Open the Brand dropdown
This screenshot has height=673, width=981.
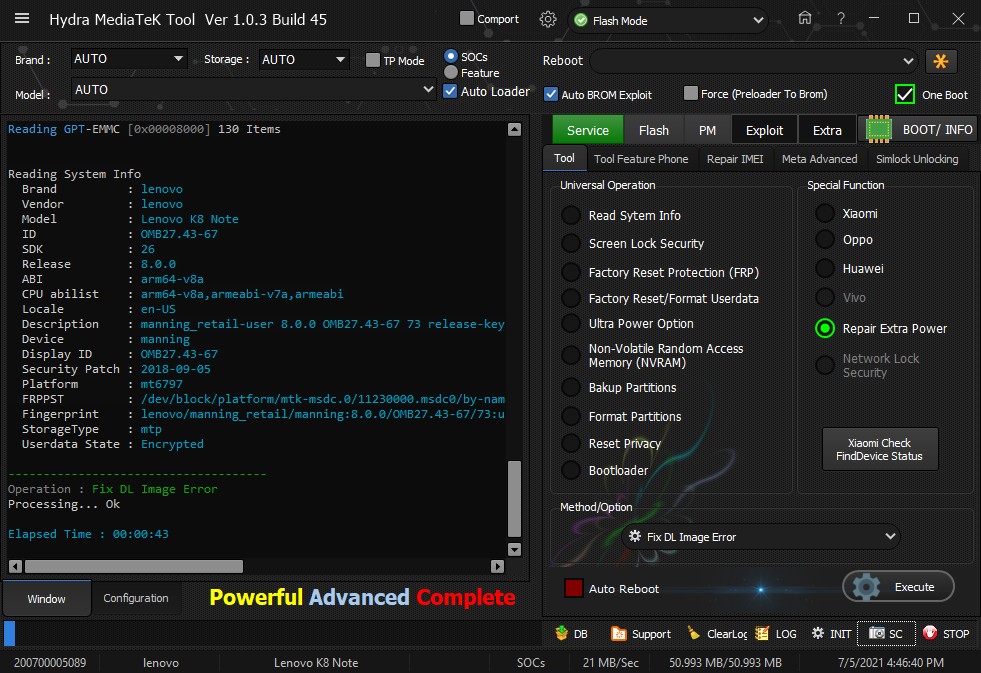click(x=129, y=59)
